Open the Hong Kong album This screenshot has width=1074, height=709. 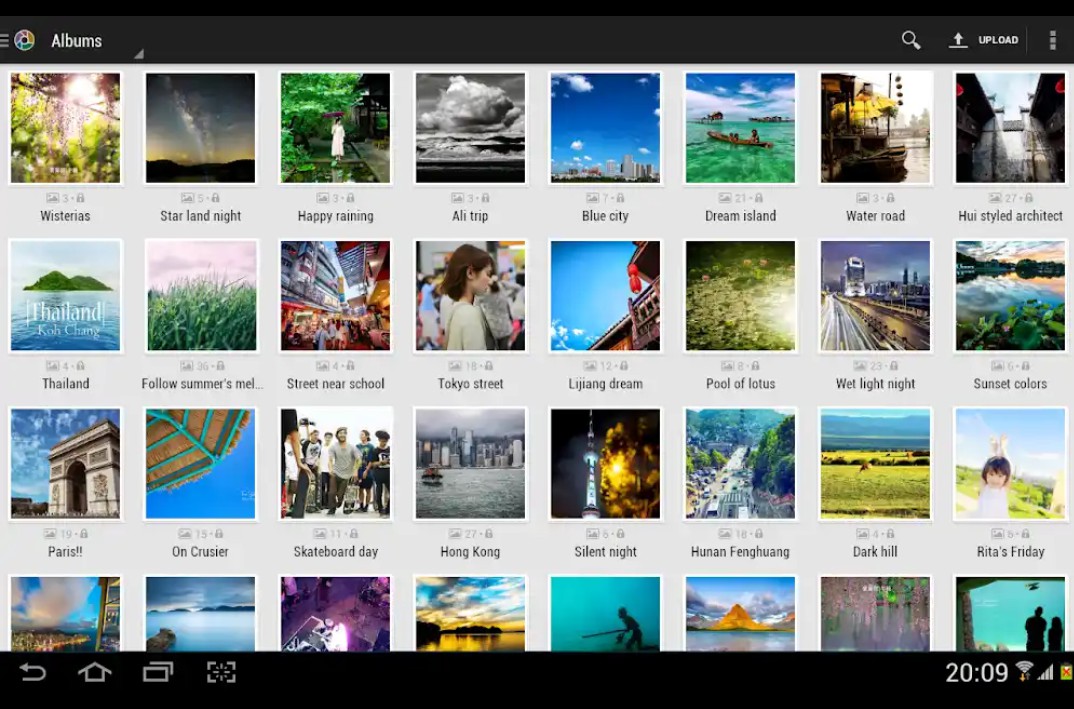pos(470,464)
